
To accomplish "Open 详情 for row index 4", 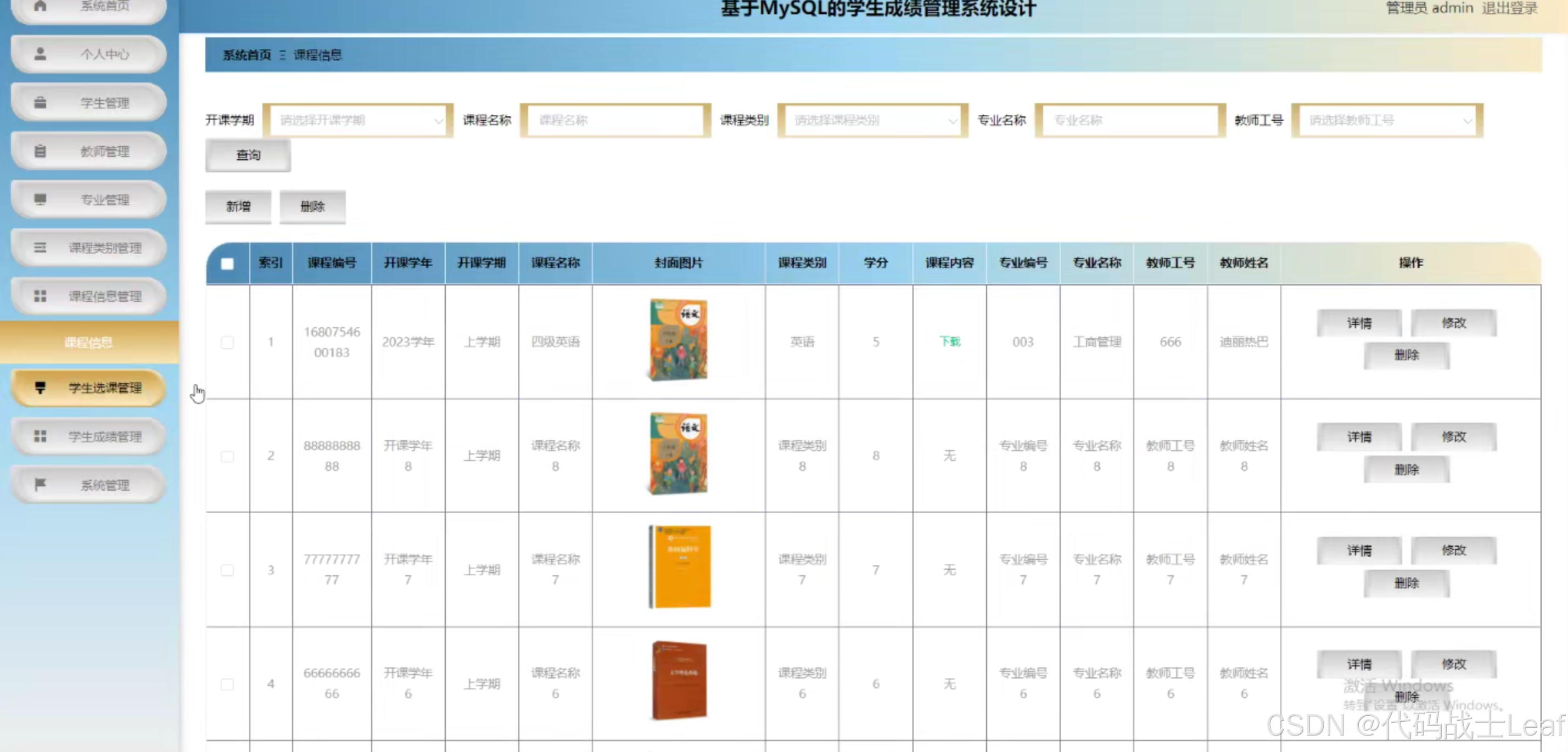I will click(1359, 664).
